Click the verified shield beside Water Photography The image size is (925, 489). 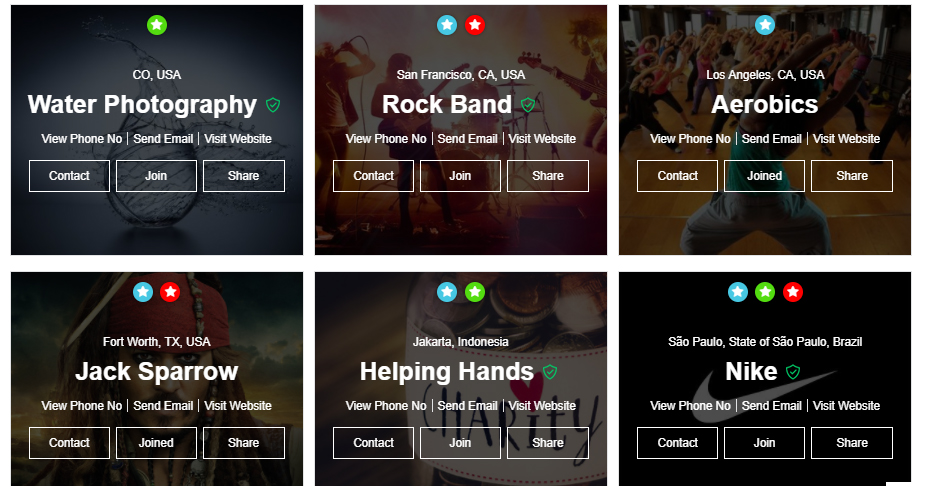273,105
